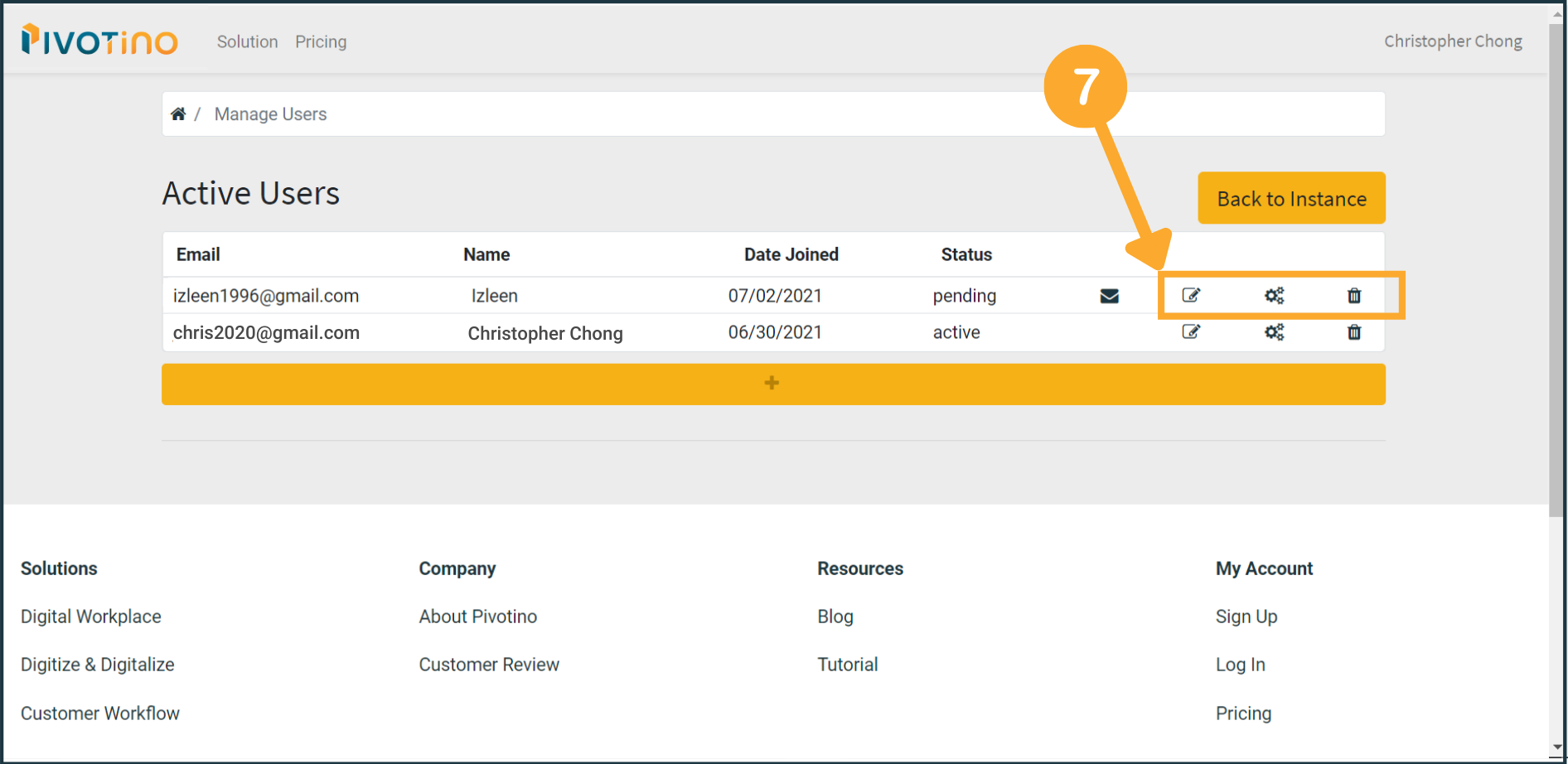
Task: Delete user Izleen with trash icon
Action: [x=1354, y=296]
